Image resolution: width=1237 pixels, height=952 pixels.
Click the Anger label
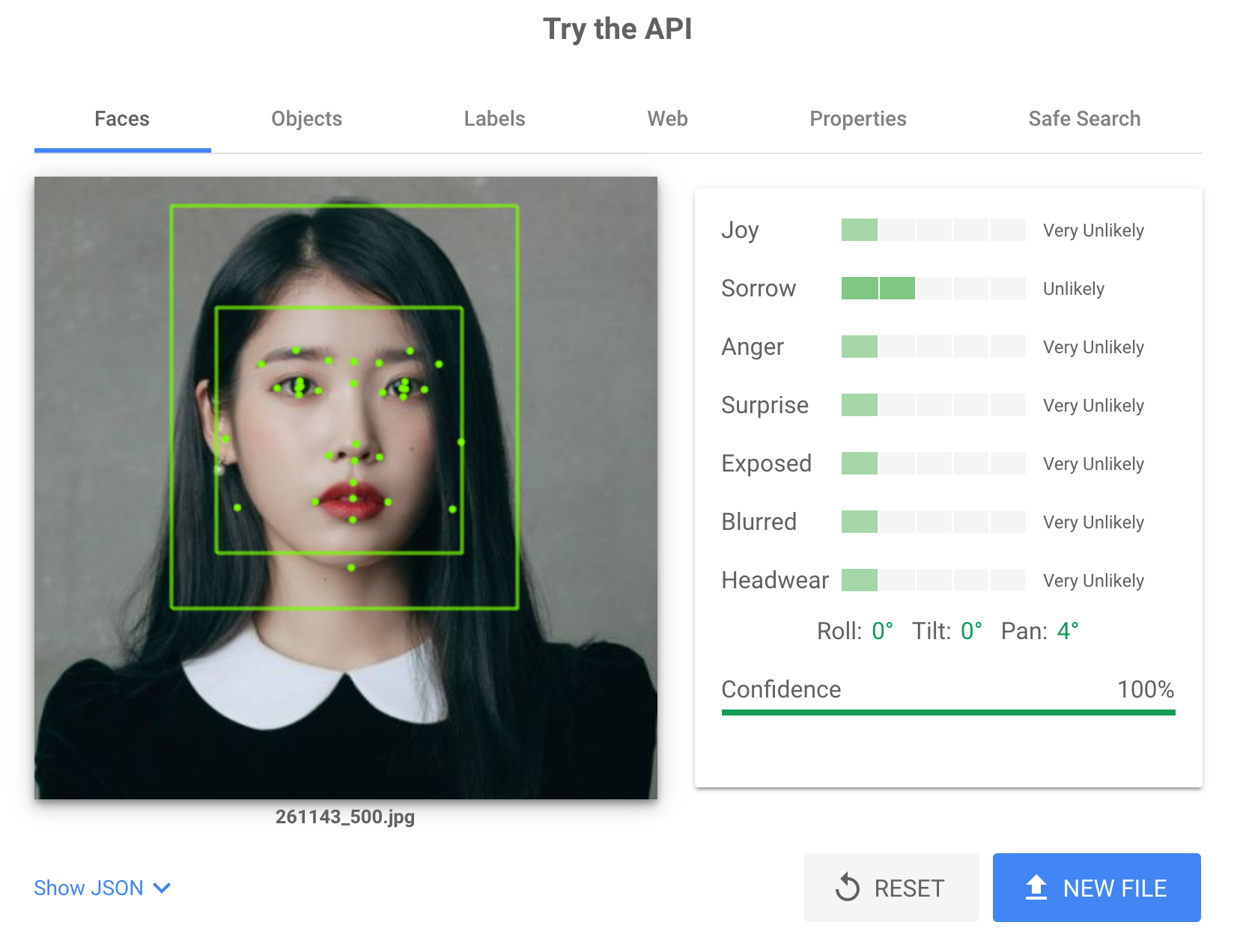point(753,347)
